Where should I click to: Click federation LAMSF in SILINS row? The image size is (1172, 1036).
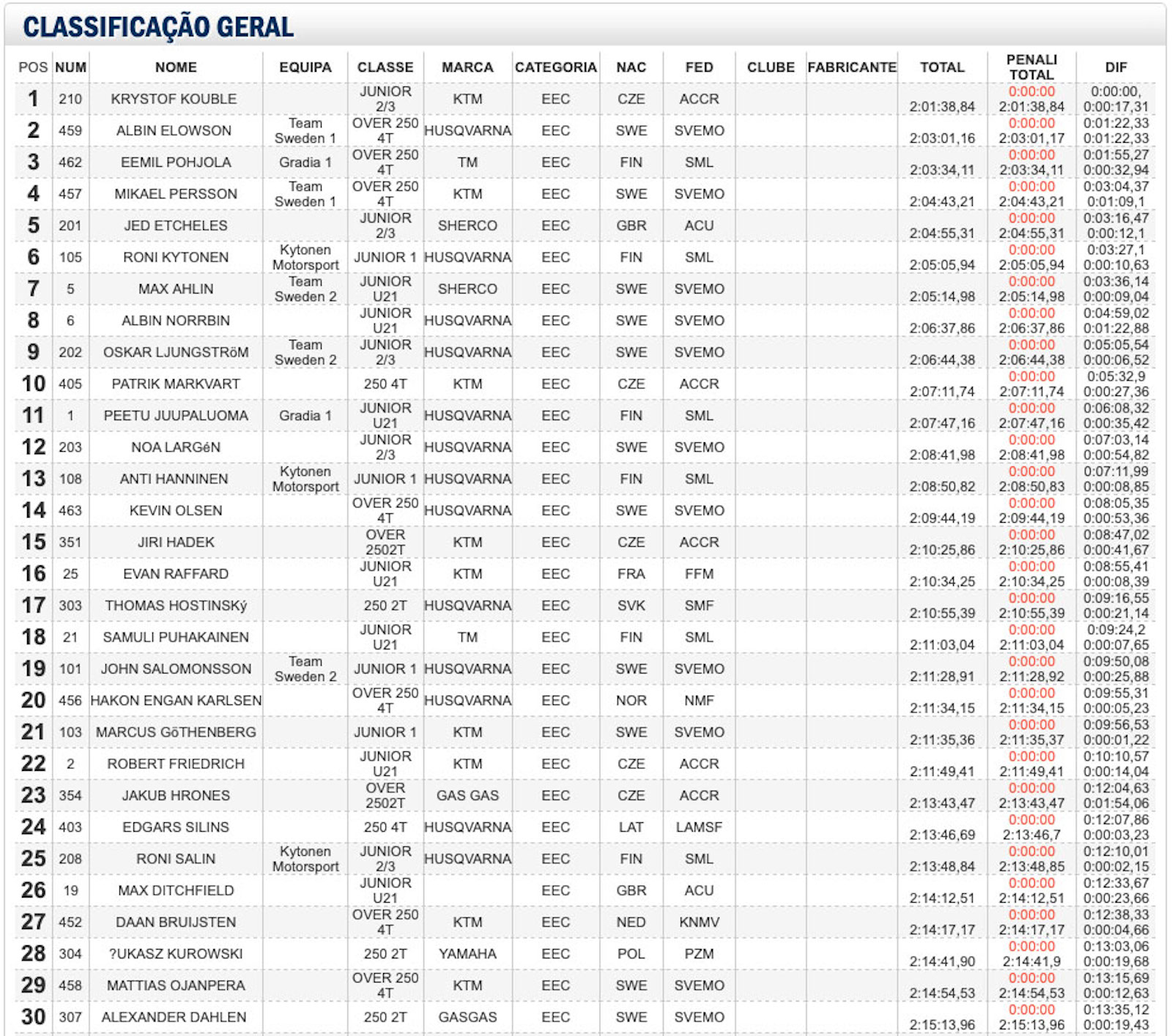point(699,827)
